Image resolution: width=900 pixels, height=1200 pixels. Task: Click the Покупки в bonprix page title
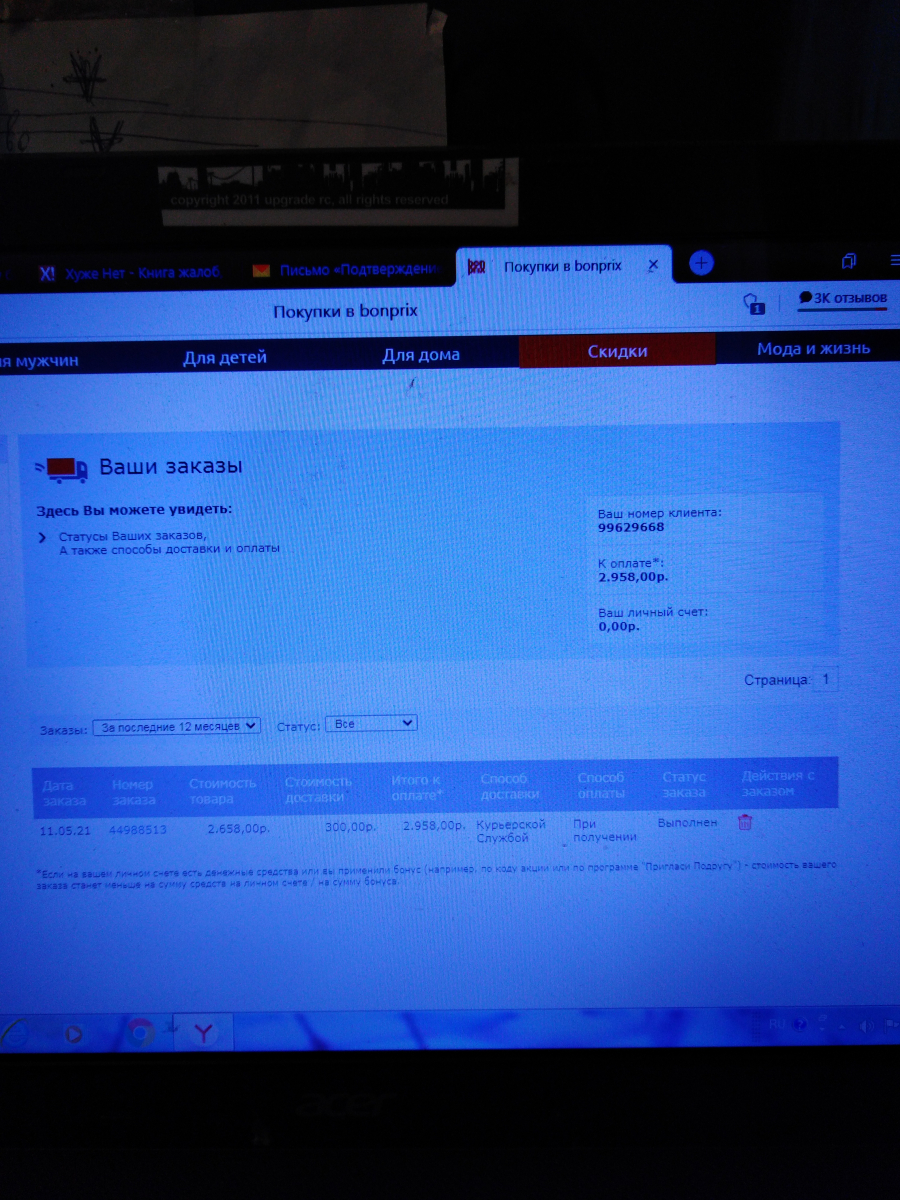pos(346,311)
